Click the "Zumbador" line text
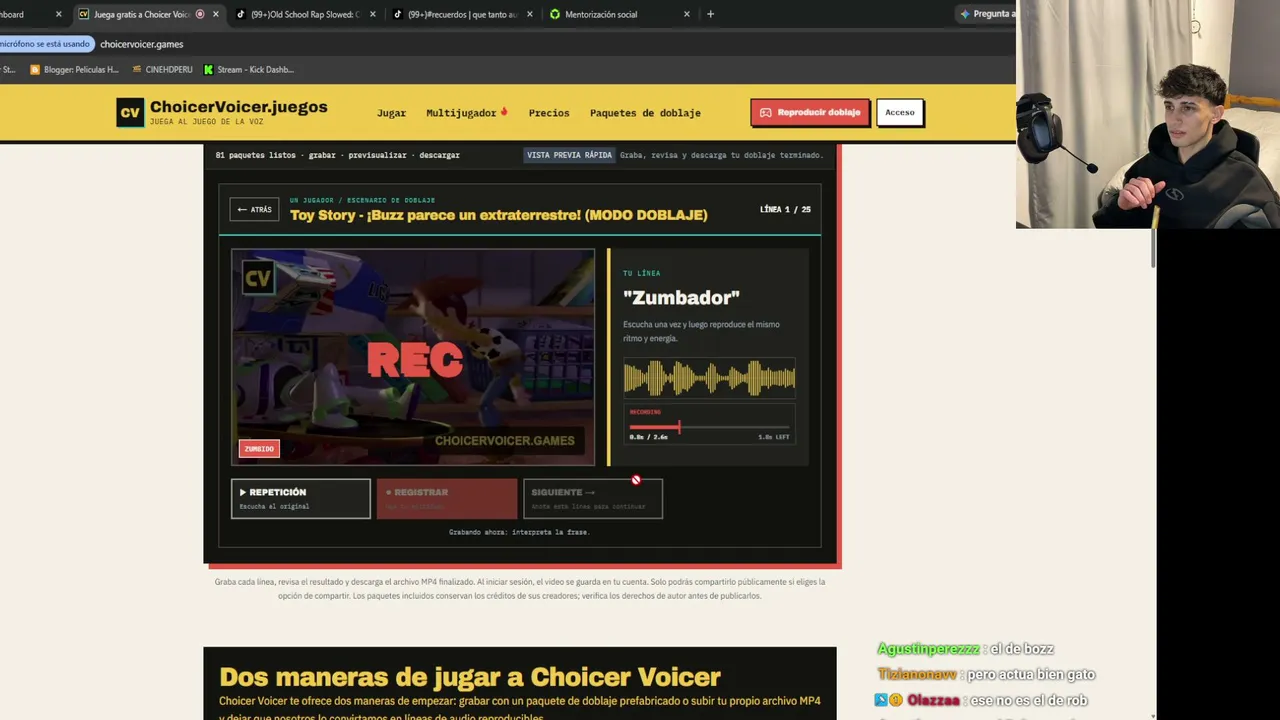This screenshot has width=1280, height=720. (681, 297)
